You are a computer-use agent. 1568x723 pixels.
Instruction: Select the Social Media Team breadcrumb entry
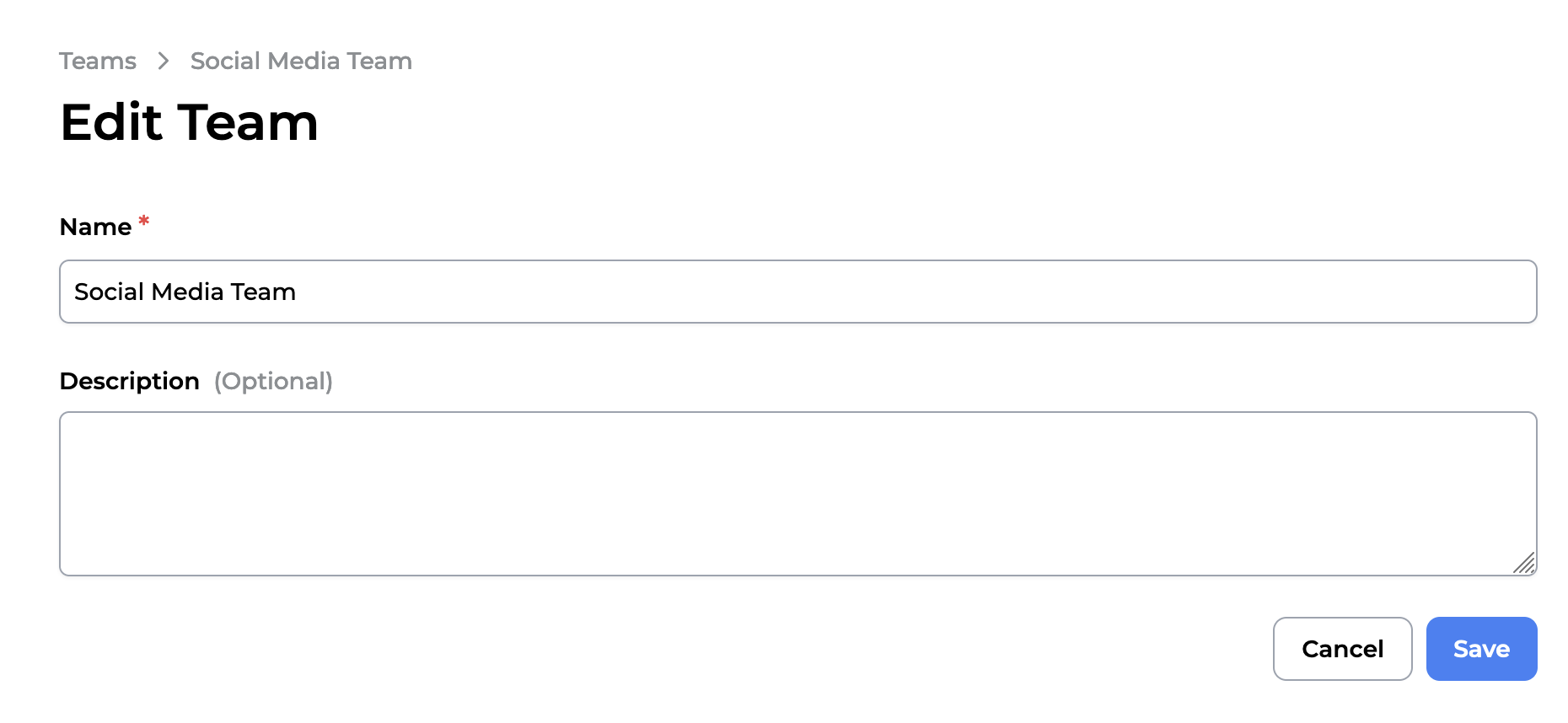[301, 61]
